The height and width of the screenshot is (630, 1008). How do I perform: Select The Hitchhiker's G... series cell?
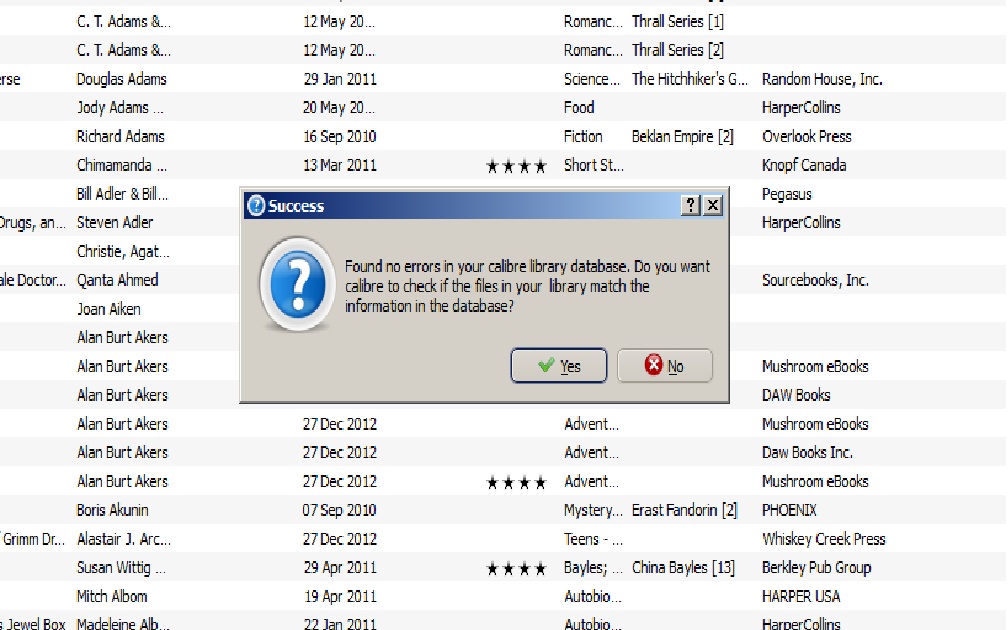[x=690, y=79]
